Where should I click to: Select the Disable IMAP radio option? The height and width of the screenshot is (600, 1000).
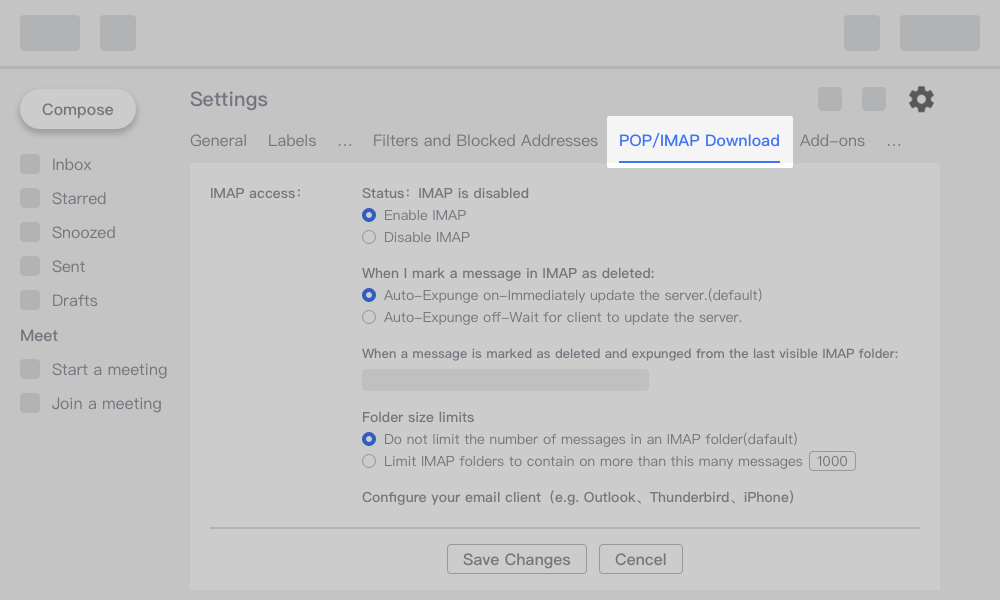pos(369,237)
